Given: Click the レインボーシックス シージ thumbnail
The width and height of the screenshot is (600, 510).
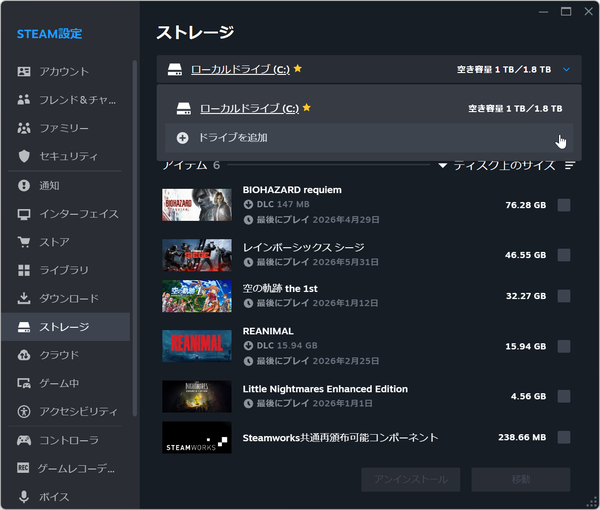Looking at the screenshot, I should click(x=197, y=255).
